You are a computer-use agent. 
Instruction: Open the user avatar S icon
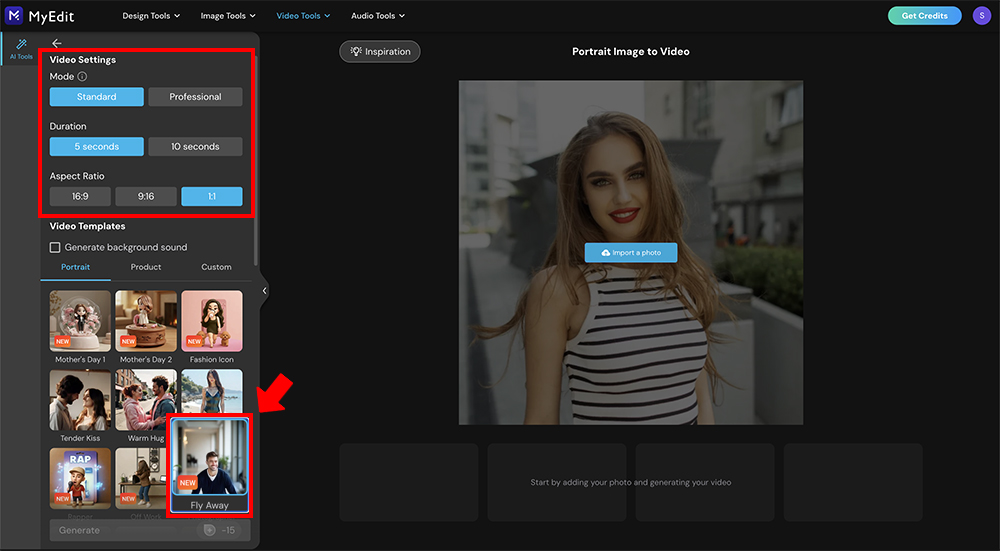(982, 15)
